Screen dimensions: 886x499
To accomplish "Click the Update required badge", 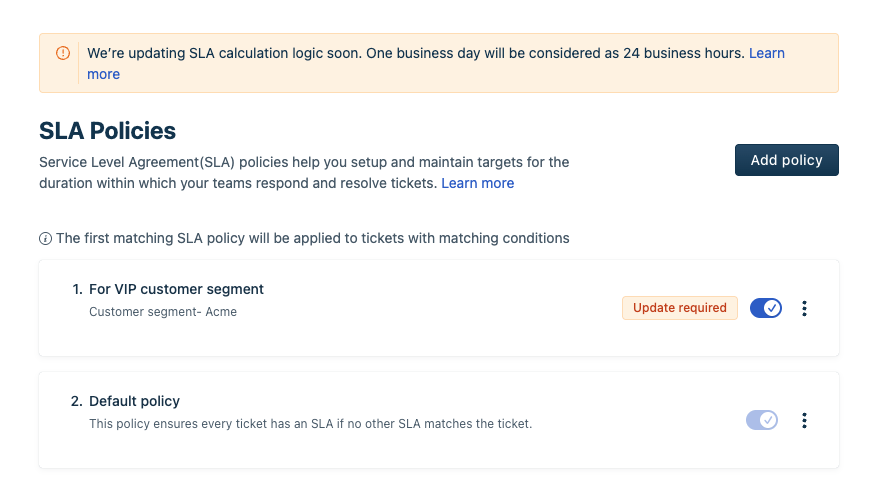I will coord(680,308).
